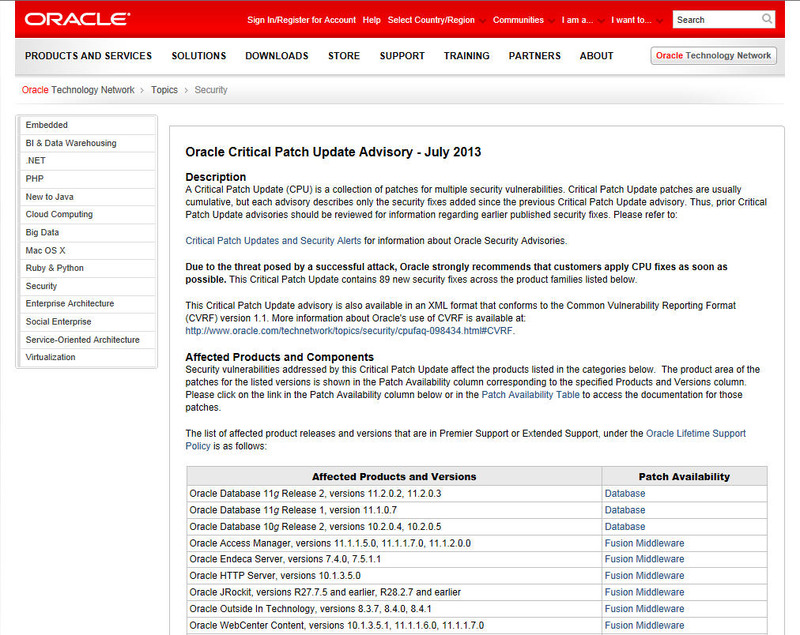Screen dimensions: 800x635
Task: Select the Downloads menu item
Action: click(276, 56)
